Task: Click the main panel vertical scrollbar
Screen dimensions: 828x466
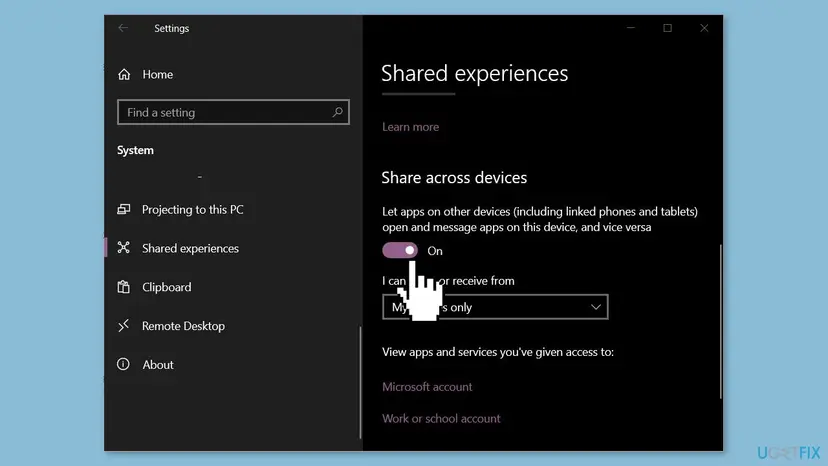Action: pyautogui.click(x=720, y=321)
